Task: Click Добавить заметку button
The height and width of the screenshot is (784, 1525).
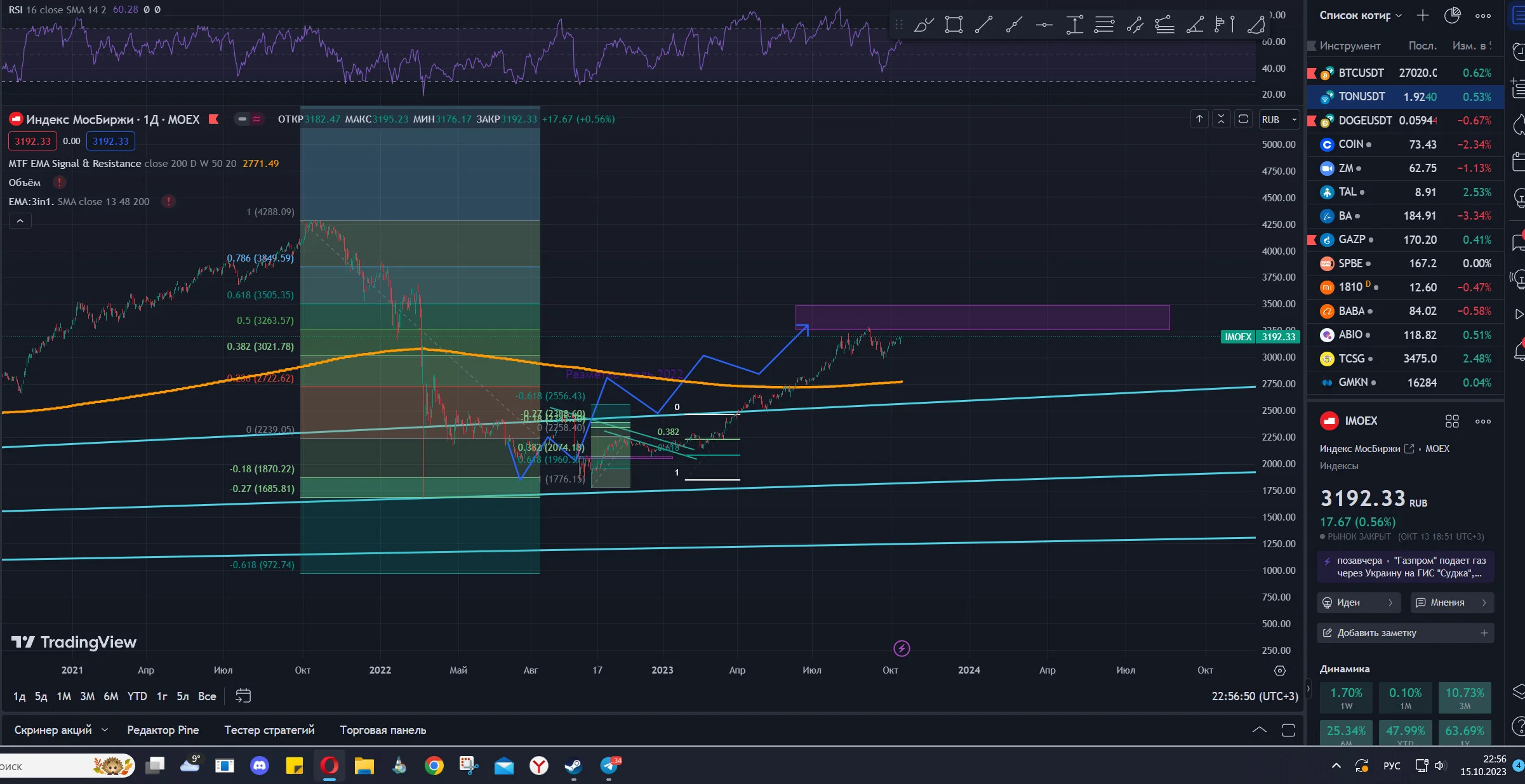Action: pos(1405,633)
